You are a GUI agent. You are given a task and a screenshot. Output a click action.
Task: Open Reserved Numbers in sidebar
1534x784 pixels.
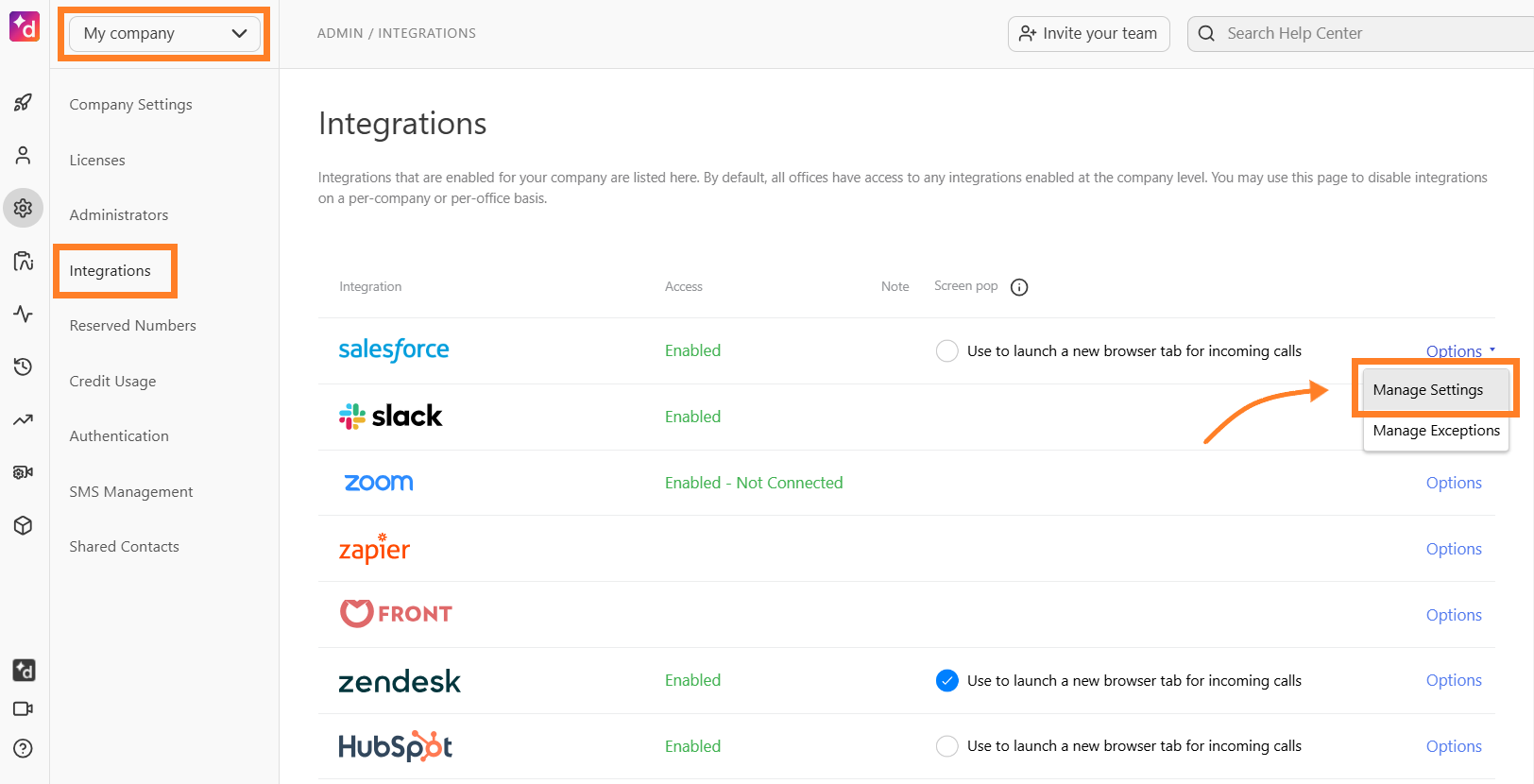click(x=133, y=326)
